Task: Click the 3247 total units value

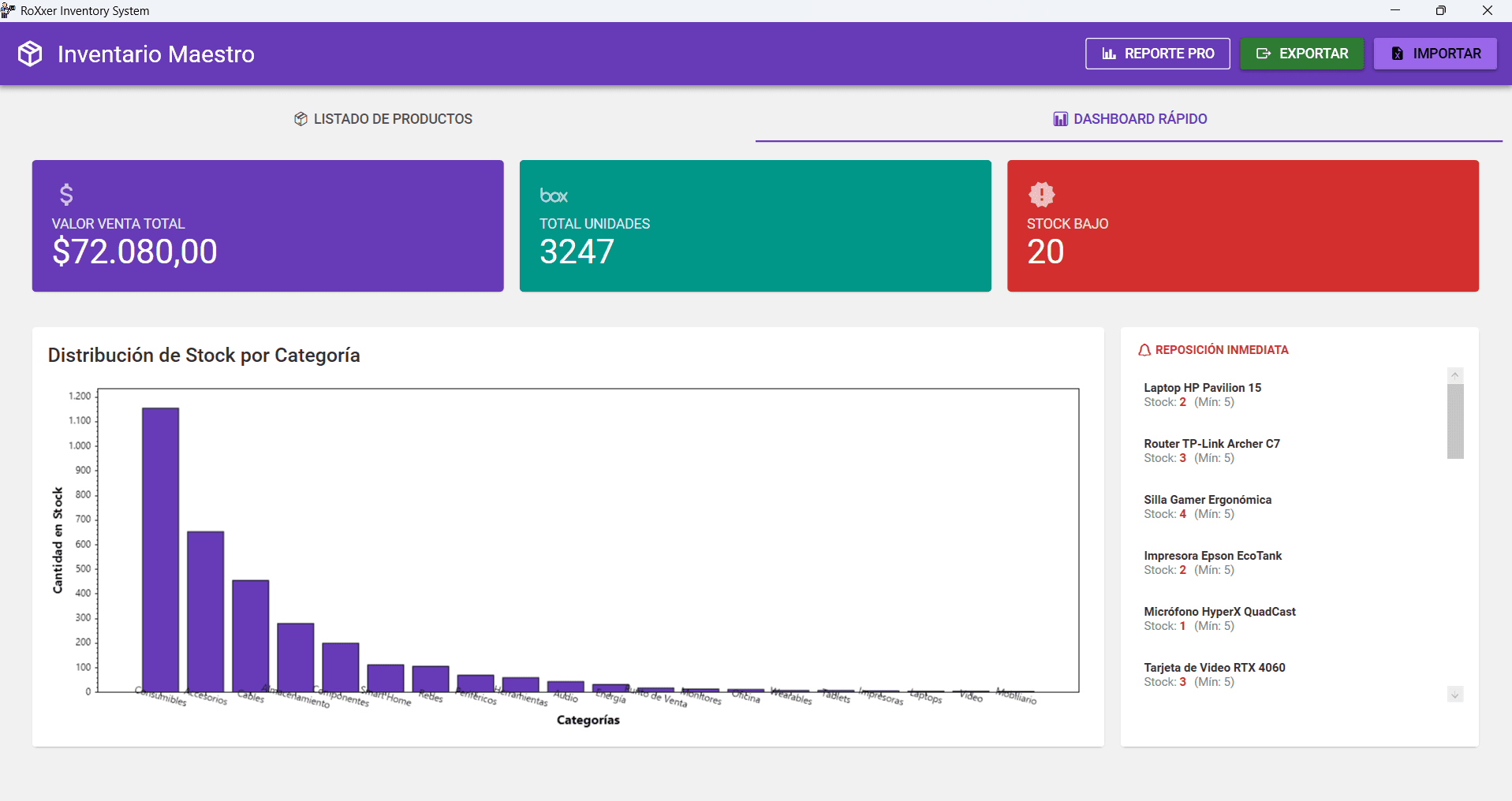Action: tap(577, 251)
